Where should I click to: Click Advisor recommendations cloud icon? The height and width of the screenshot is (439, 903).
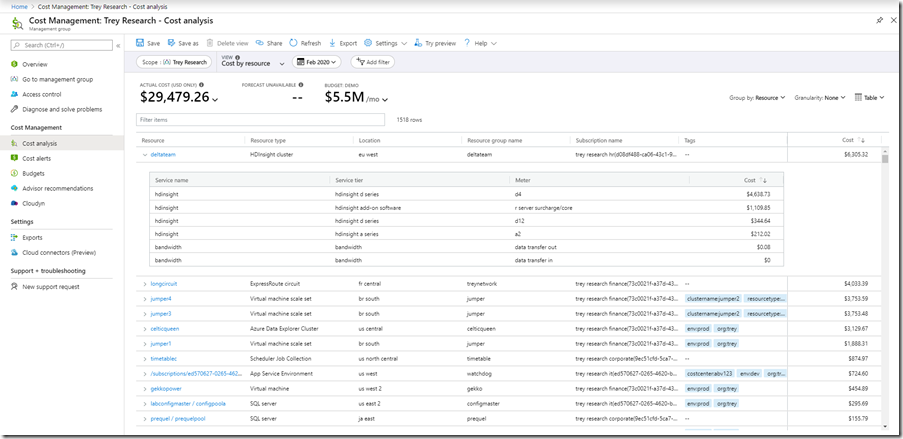click(14, 188)
